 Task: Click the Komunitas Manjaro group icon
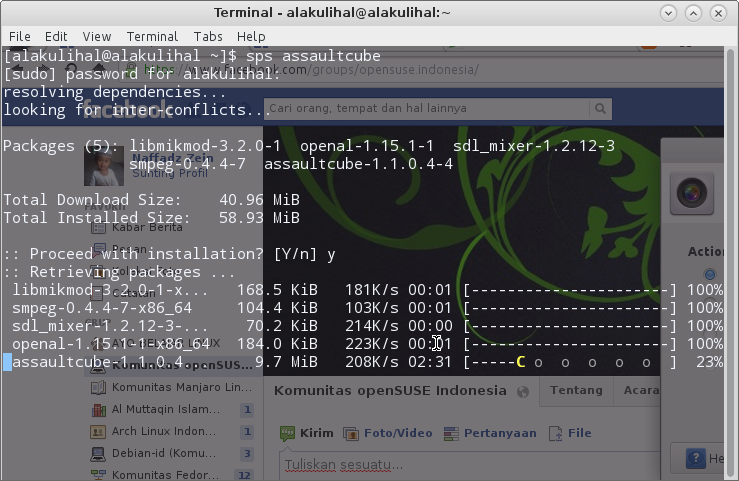click(x=98, y=388)
